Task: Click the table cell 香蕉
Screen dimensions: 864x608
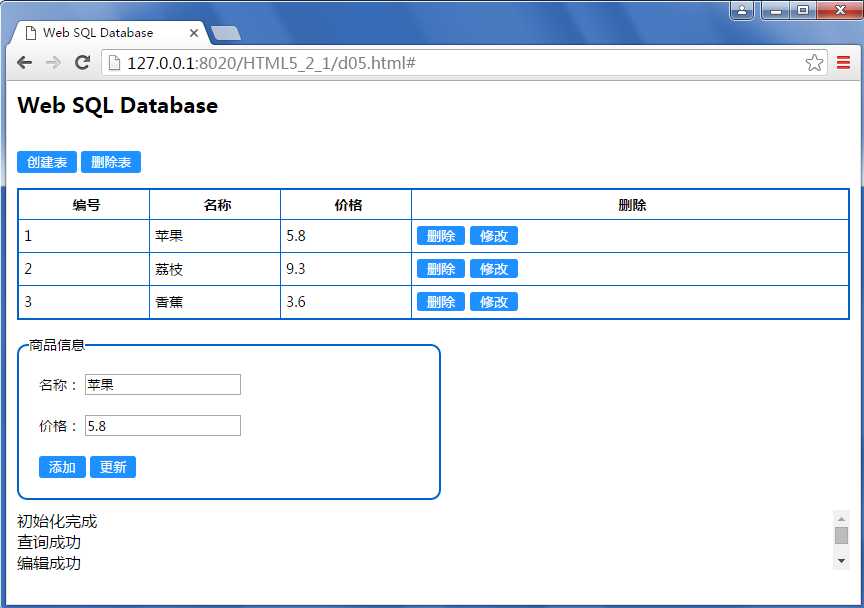Action: click(x=215, y=302)
